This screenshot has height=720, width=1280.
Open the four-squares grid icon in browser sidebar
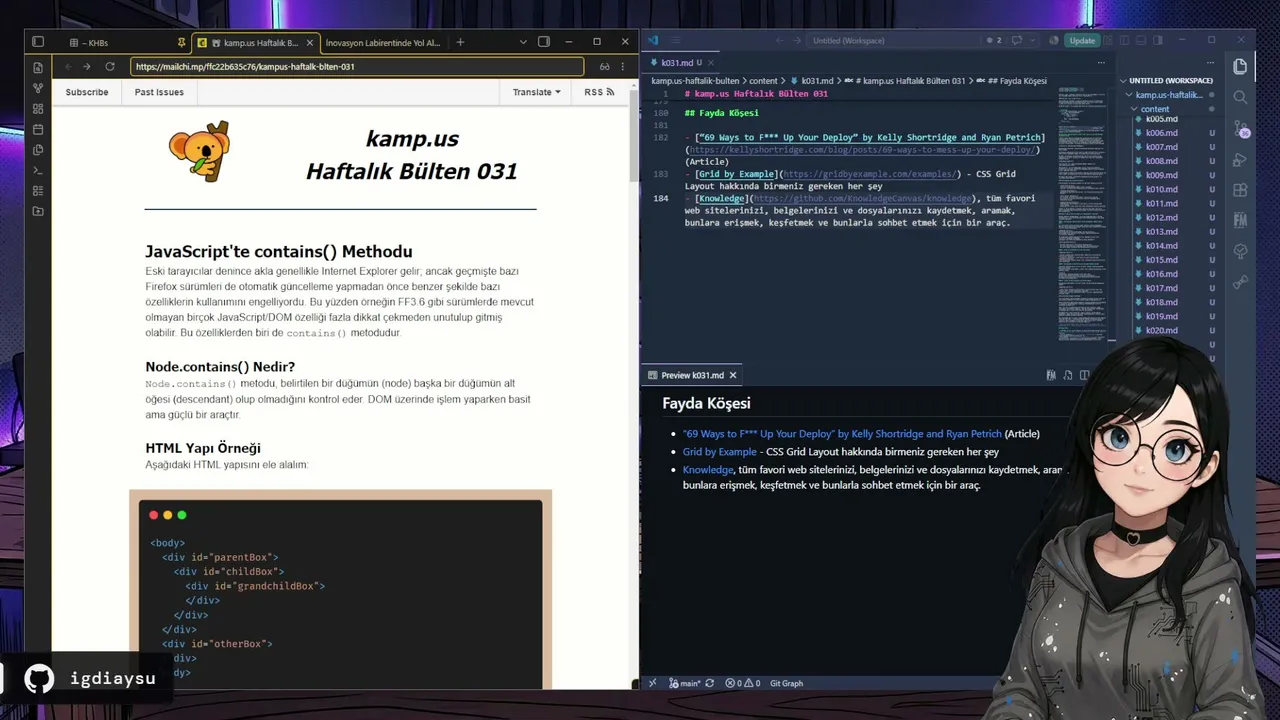coord(38,108)
